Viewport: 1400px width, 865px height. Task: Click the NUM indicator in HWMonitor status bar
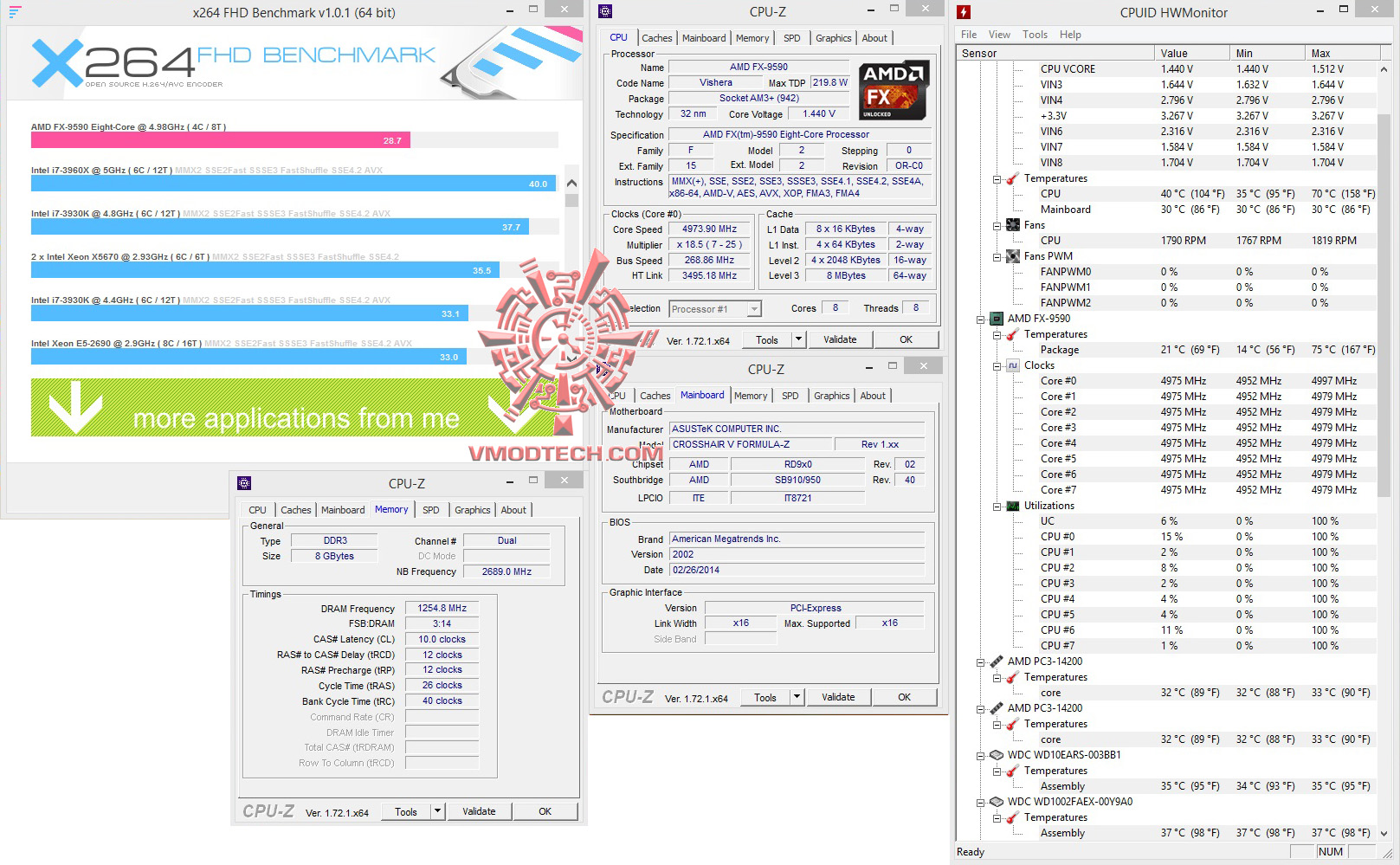click(1331, 852)
